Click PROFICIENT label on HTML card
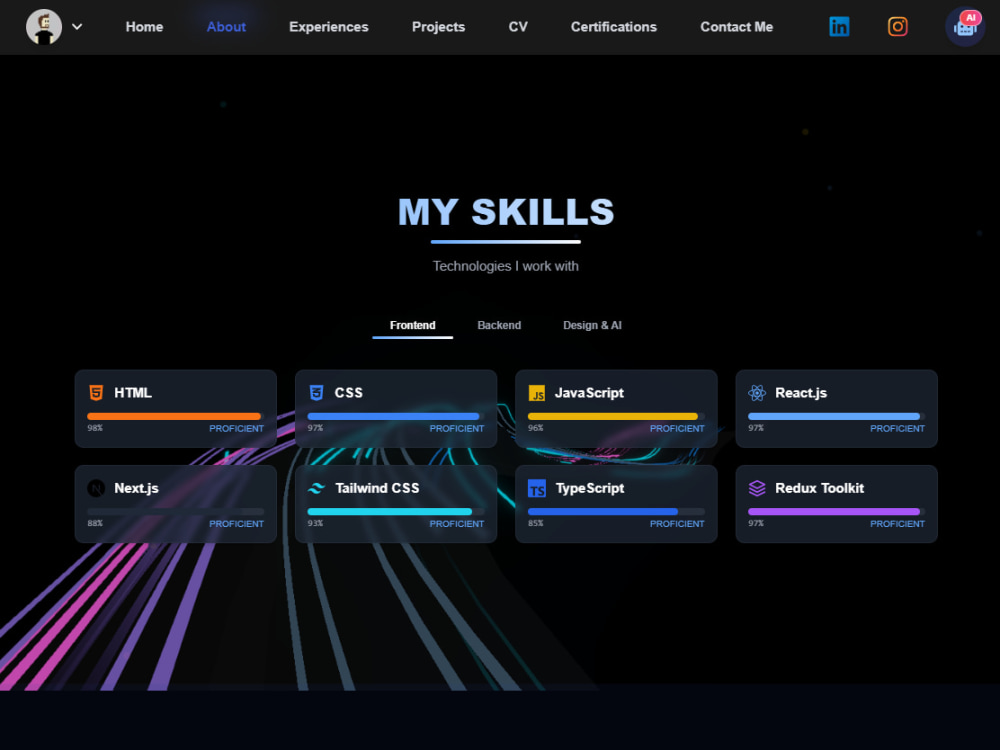The image size is (1000, 750). tap(237, 429)
